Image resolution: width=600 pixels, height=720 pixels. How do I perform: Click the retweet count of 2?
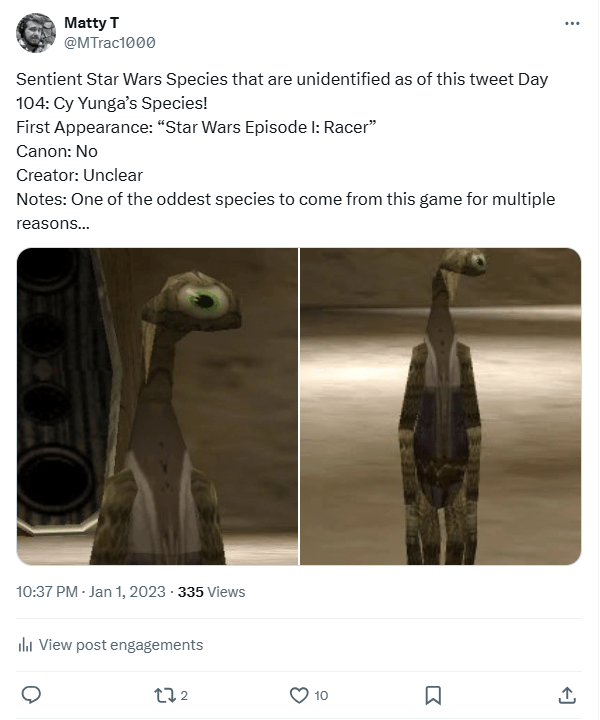[x=184, y=696]
